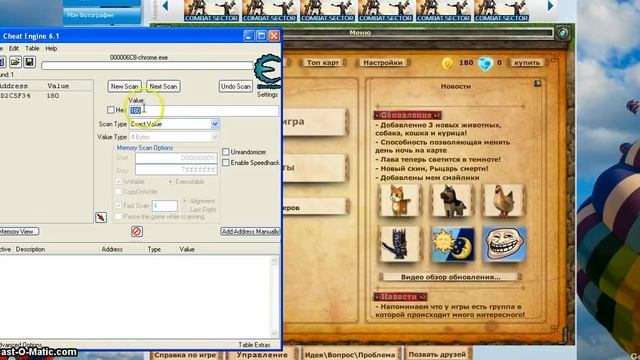Open the Настройки tab in game

pos(383,62)
